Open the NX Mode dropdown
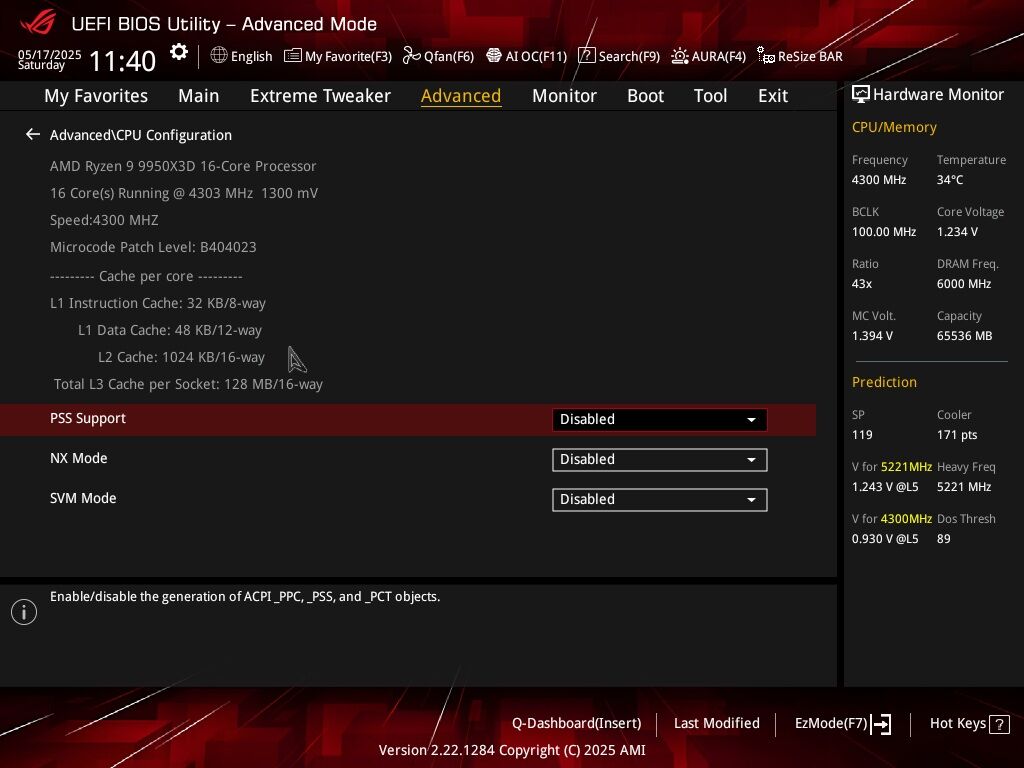1024x768 pixels. pos(660,460)
